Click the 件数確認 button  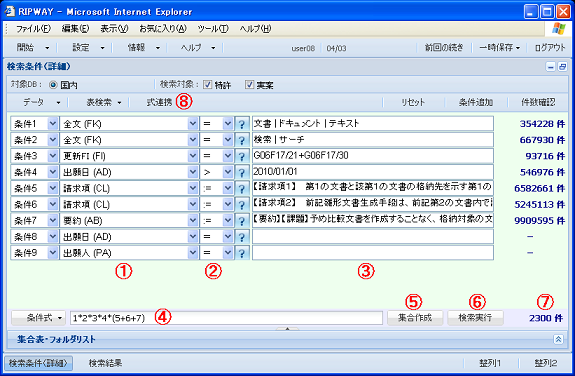pos(538,102)
